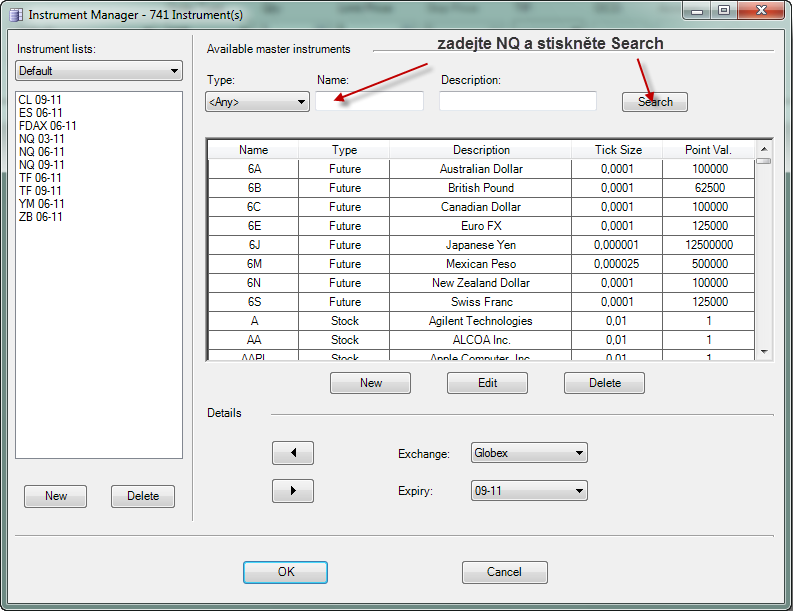
Task: Select TF 06-11 in instrument list
Action: pos(40,178)
